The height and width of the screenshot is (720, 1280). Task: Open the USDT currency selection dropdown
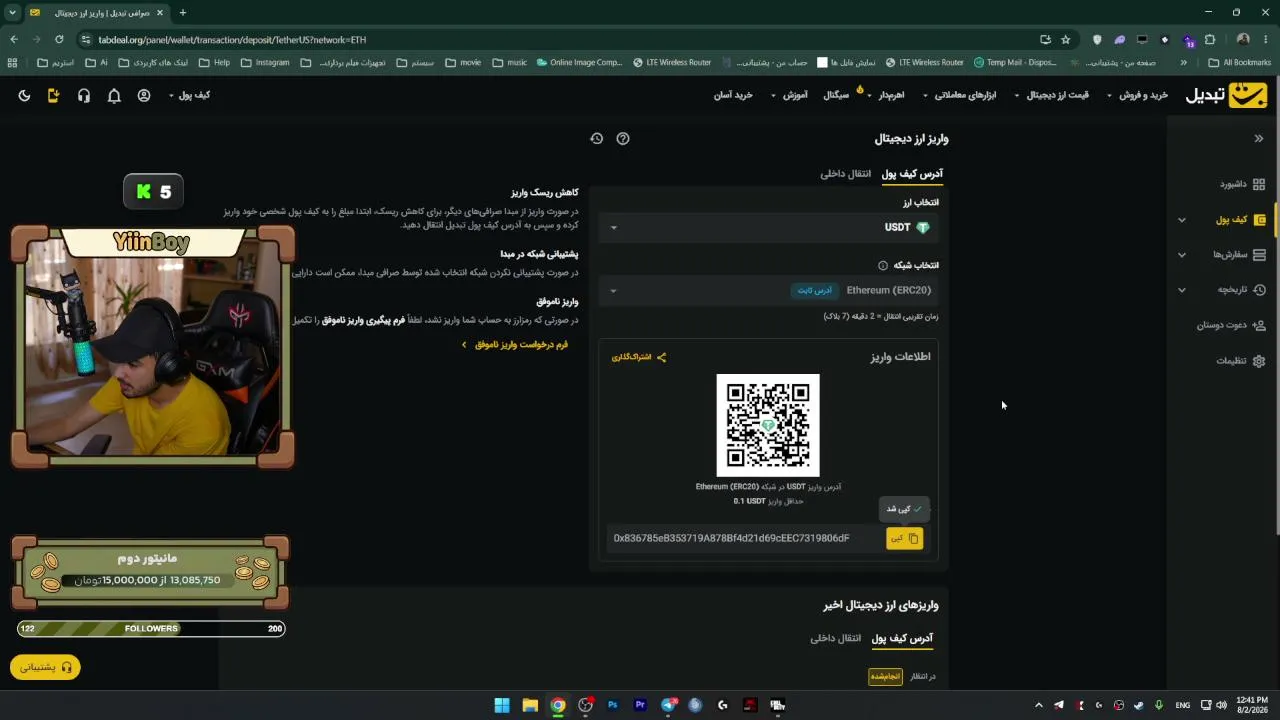(769, 228)
